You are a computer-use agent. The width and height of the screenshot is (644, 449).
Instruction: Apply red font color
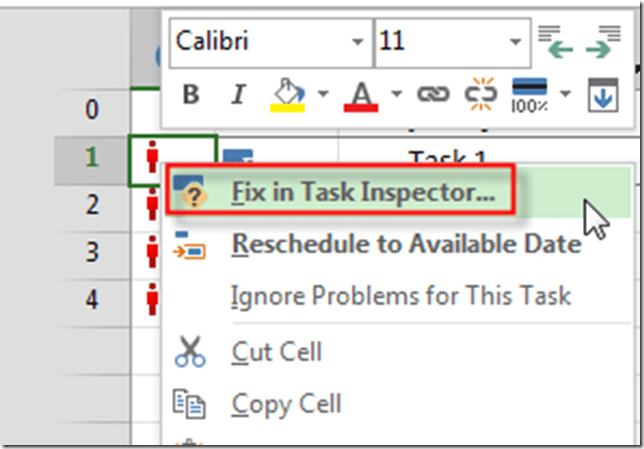pyautogui.click(x=360, y=94)
